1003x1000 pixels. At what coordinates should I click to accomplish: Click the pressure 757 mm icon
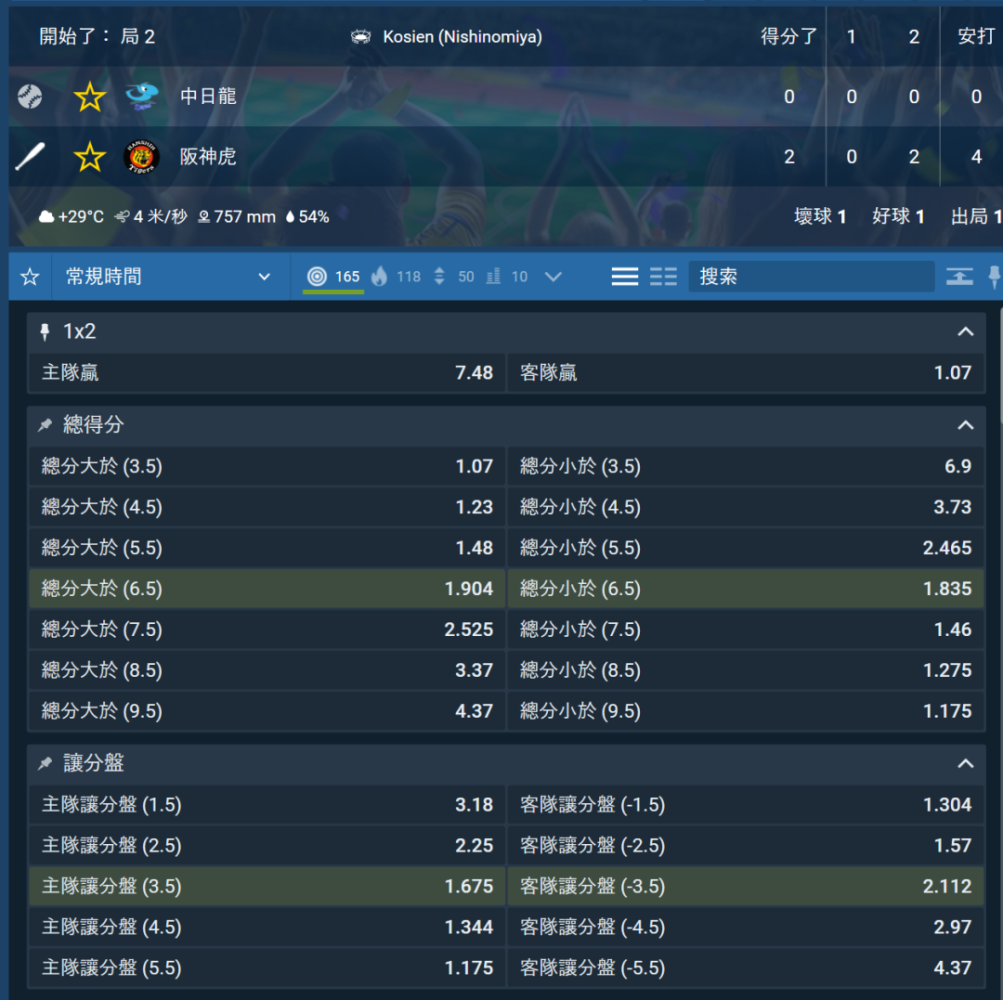tap(204, 217)
